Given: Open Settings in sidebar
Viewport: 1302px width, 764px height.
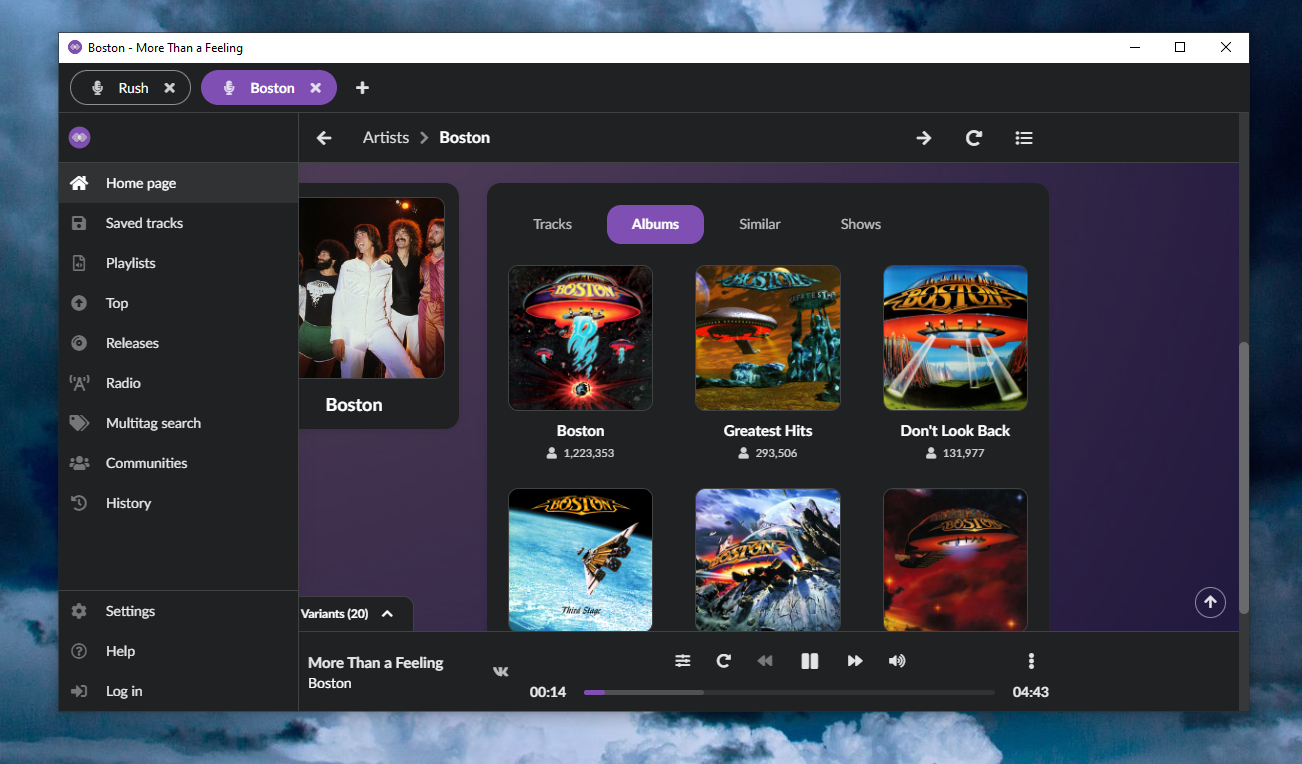Looking at the screenshot, I should [x=179, y=611].
